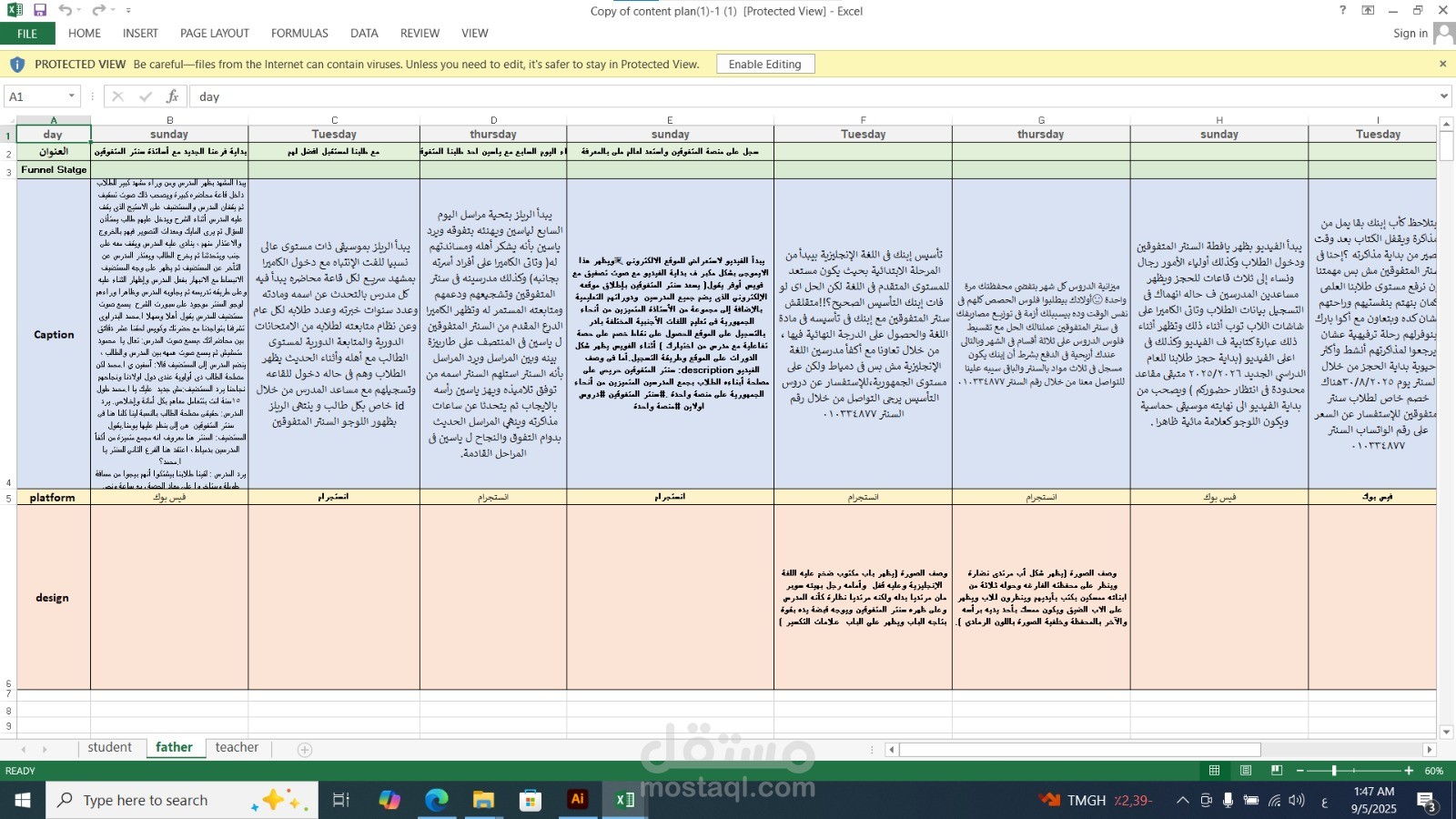This screenshot has height=819, width=1456.
Task: Select the Caption label cell
Action: 54,334
